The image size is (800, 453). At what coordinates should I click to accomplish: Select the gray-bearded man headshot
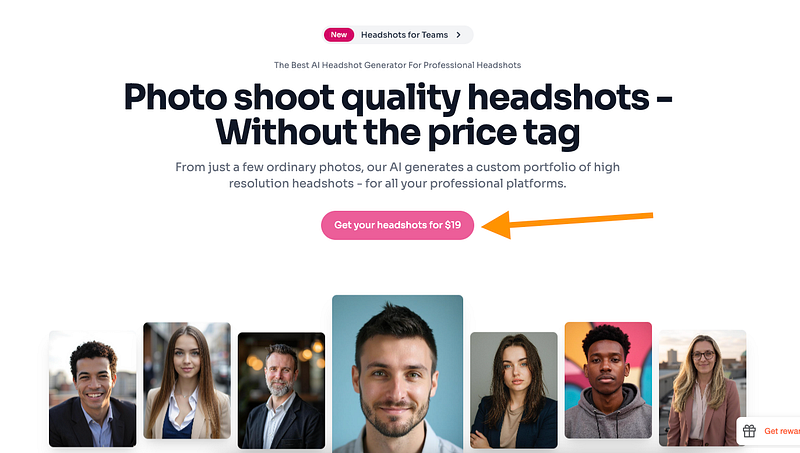click(281, 391)
